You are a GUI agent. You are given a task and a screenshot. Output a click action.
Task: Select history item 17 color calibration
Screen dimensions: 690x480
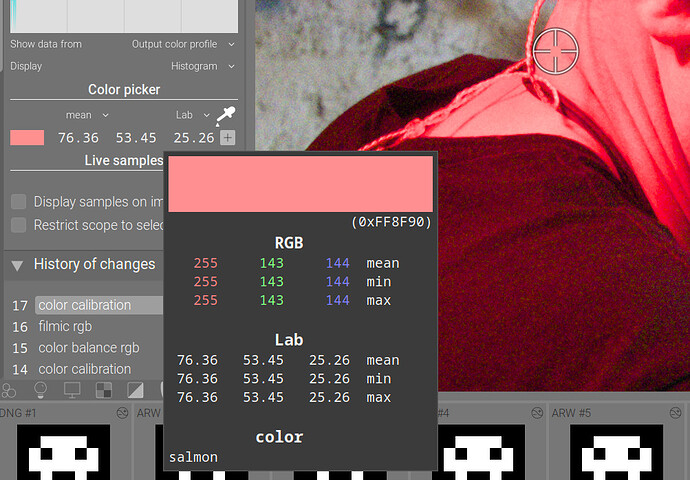pyautogui.click(x=99, y=305)
